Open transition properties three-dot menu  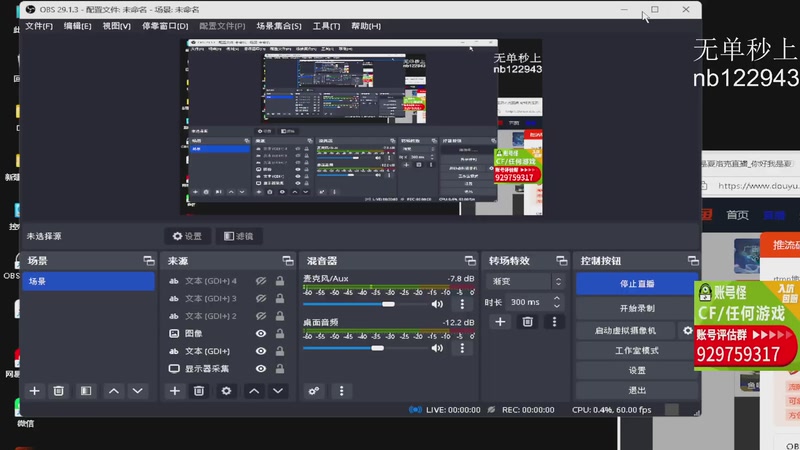pyautogui.click(x=555, y=322)
